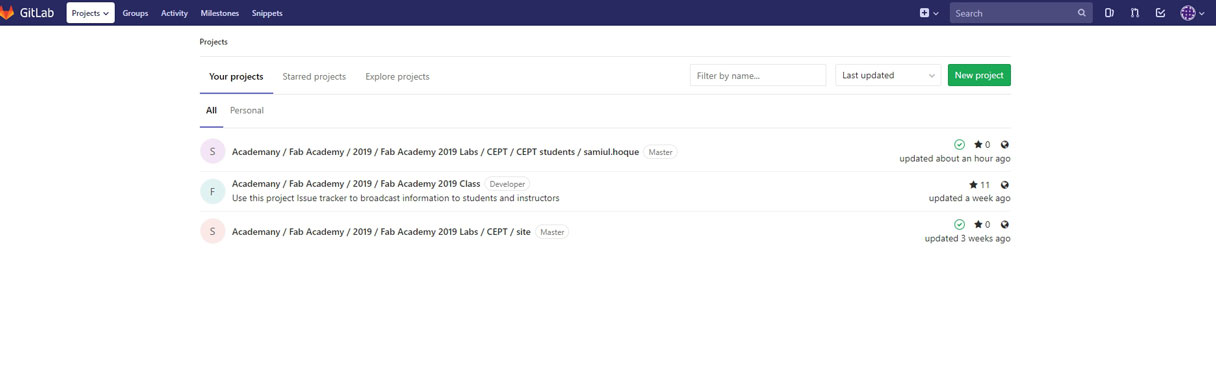Click the New project button

[x=979, y=75]
